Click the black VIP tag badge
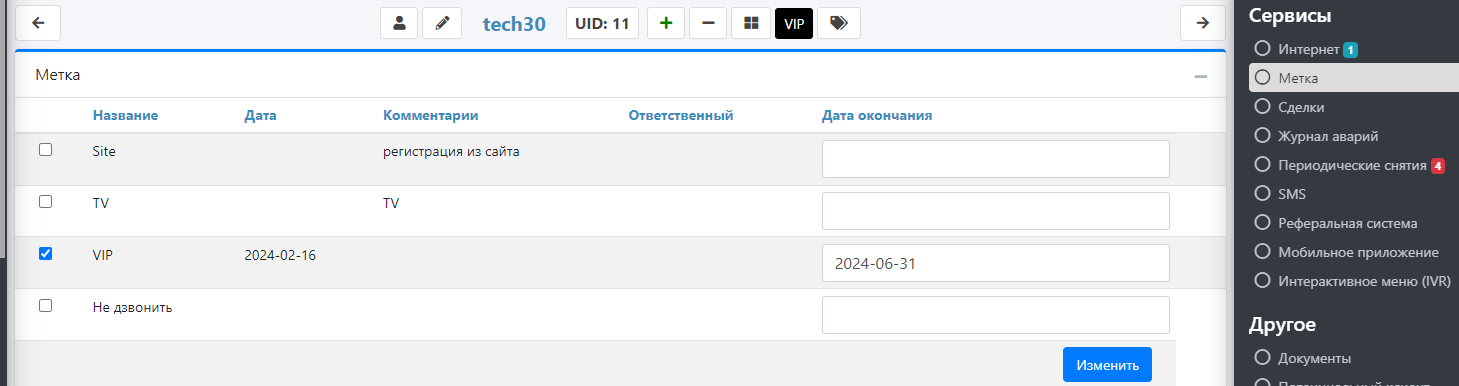Viewport: 1459px width, 386px height. [794, 23]
